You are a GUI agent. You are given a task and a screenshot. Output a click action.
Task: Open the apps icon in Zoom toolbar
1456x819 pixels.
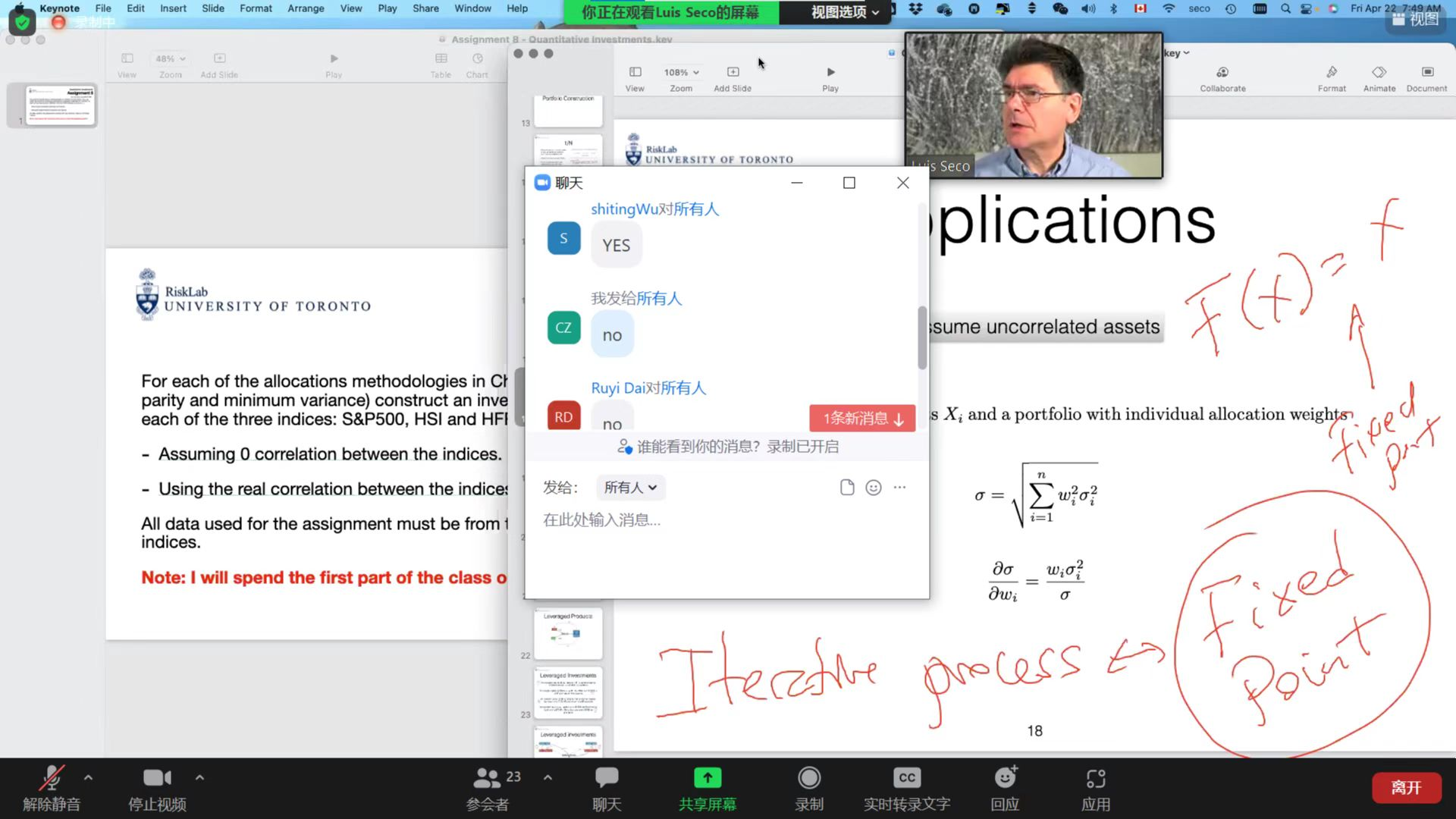[1096, 779]
